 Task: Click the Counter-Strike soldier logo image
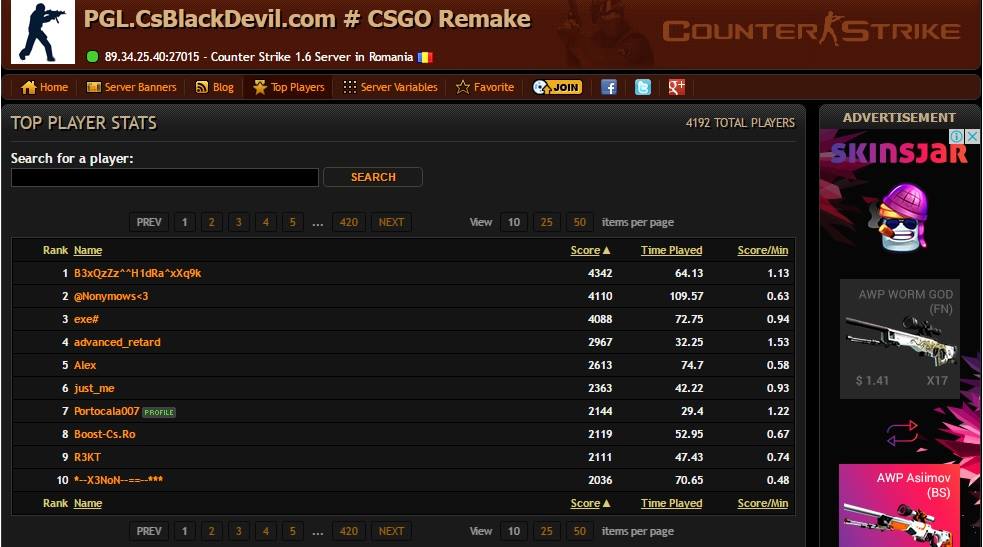(x=43, y=31)
